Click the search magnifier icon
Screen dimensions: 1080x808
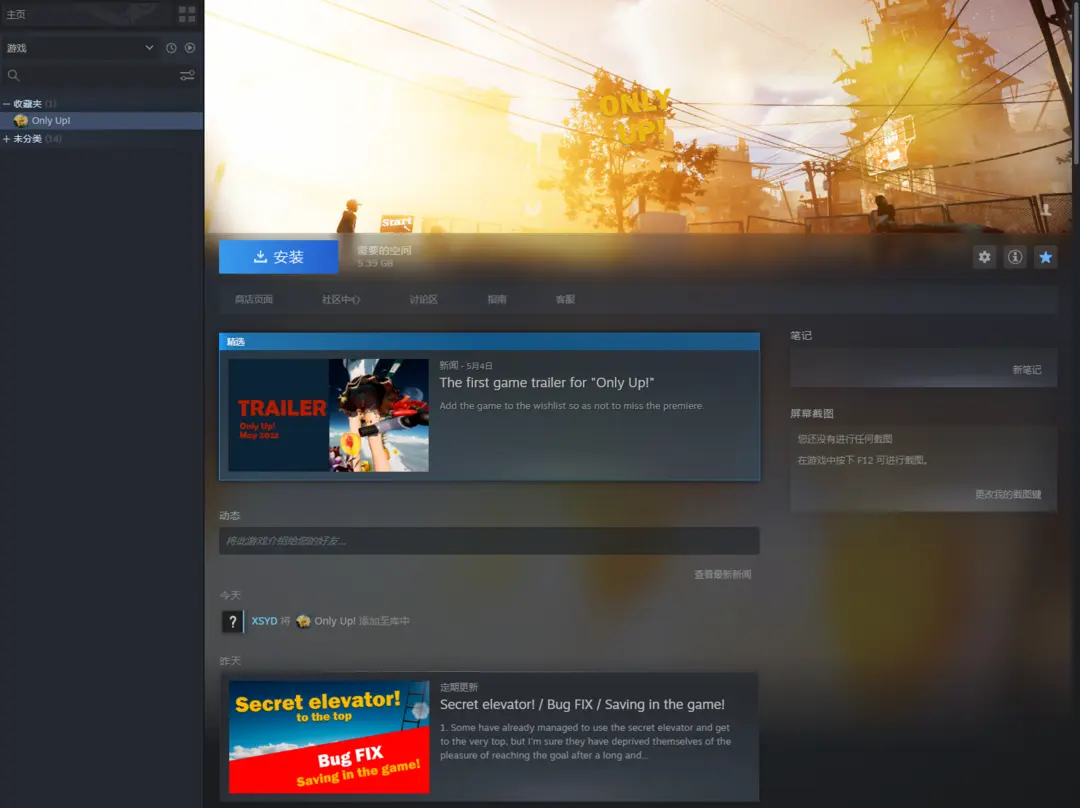tap(13, 75)
